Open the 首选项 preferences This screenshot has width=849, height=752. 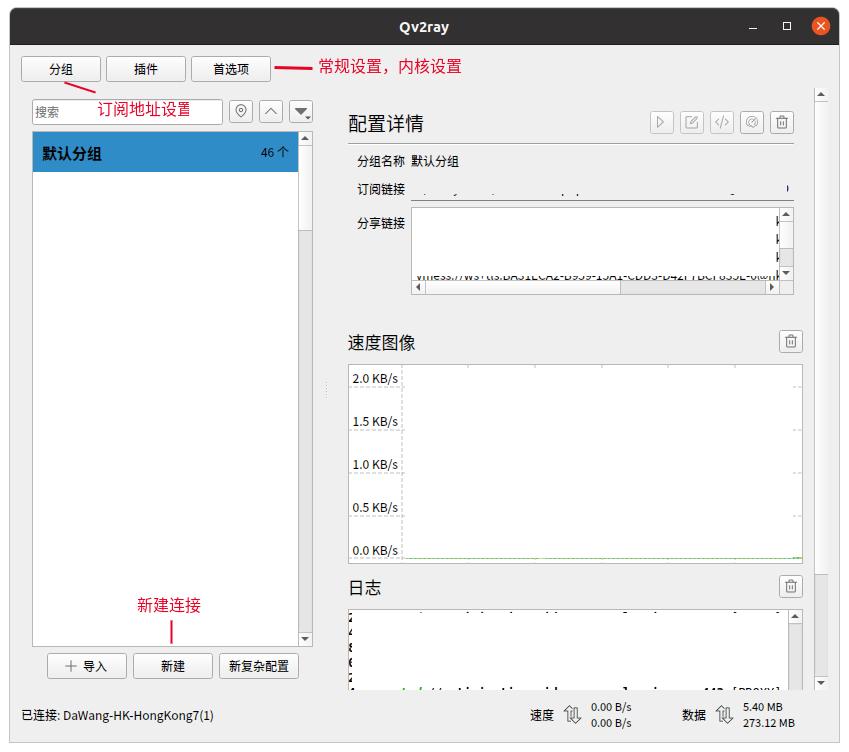coord(232,69)
